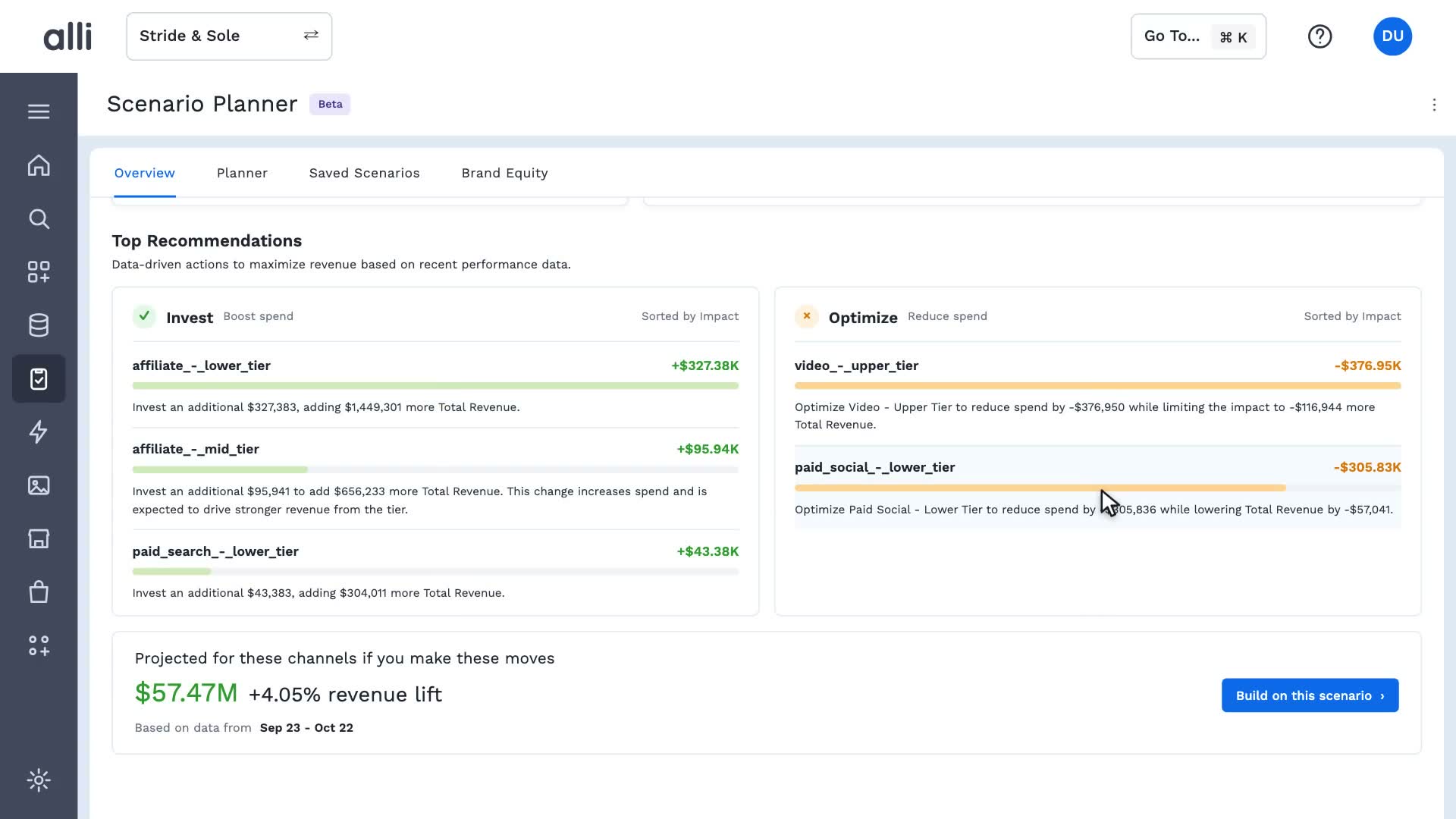
Task: Open the Go To command search box
Action: [1198, 36]
